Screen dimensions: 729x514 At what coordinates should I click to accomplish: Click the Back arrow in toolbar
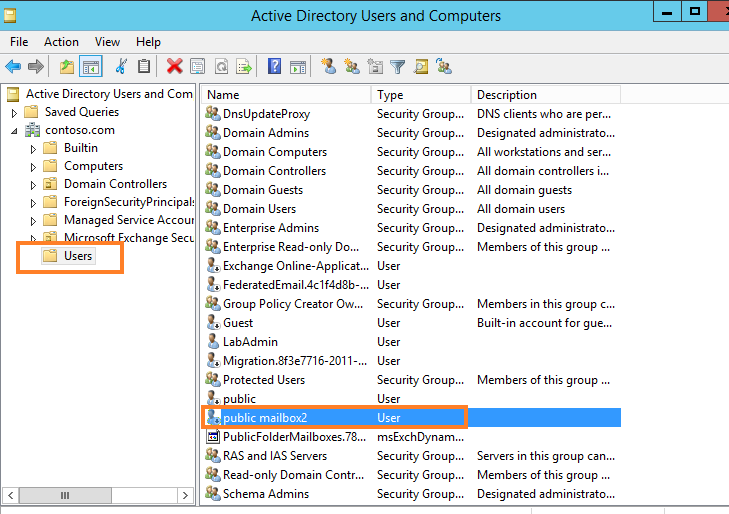(x=13, y=66)
